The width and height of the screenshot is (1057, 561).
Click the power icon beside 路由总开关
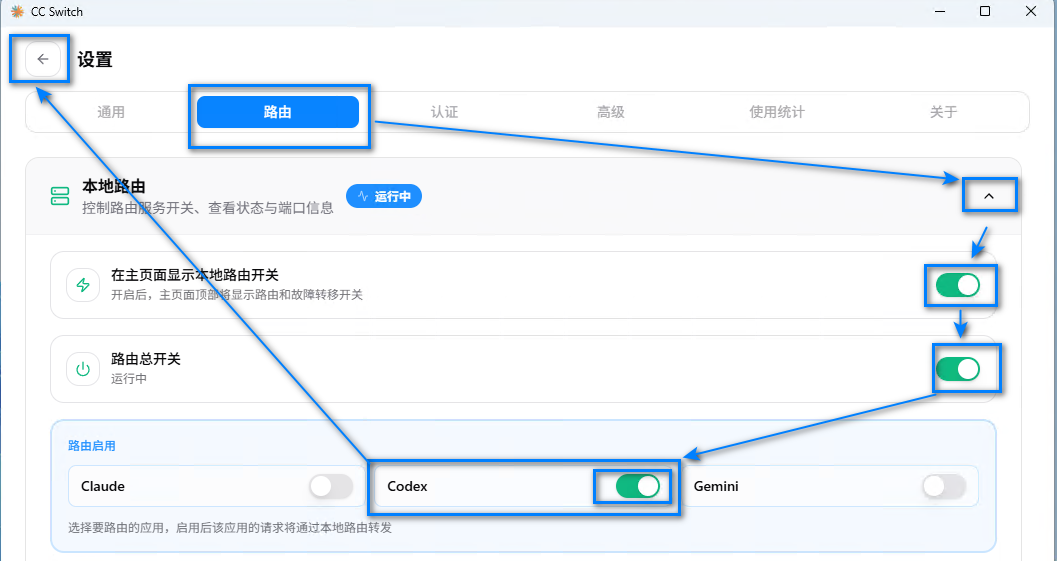83,369
